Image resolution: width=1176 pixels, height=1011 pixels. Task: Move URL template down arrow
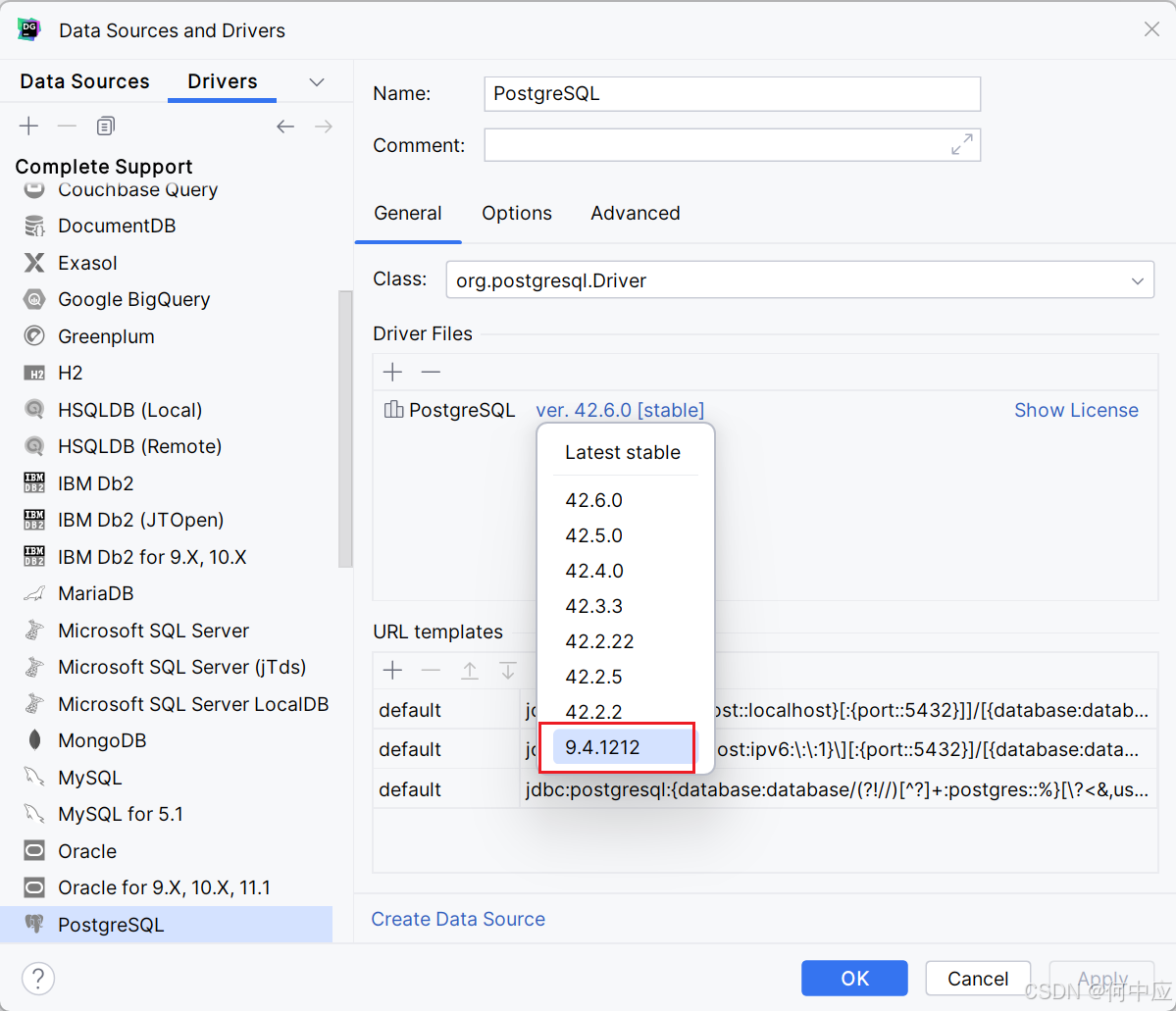coord(508,670)
